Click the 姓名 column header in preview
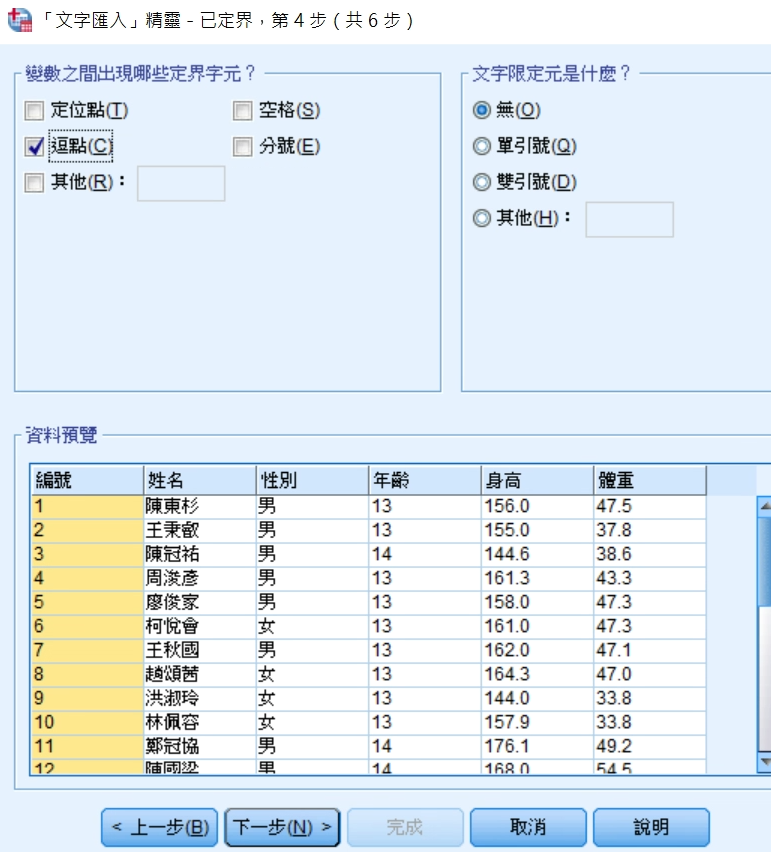The image size is (771, 852). [x=199, y=481]
